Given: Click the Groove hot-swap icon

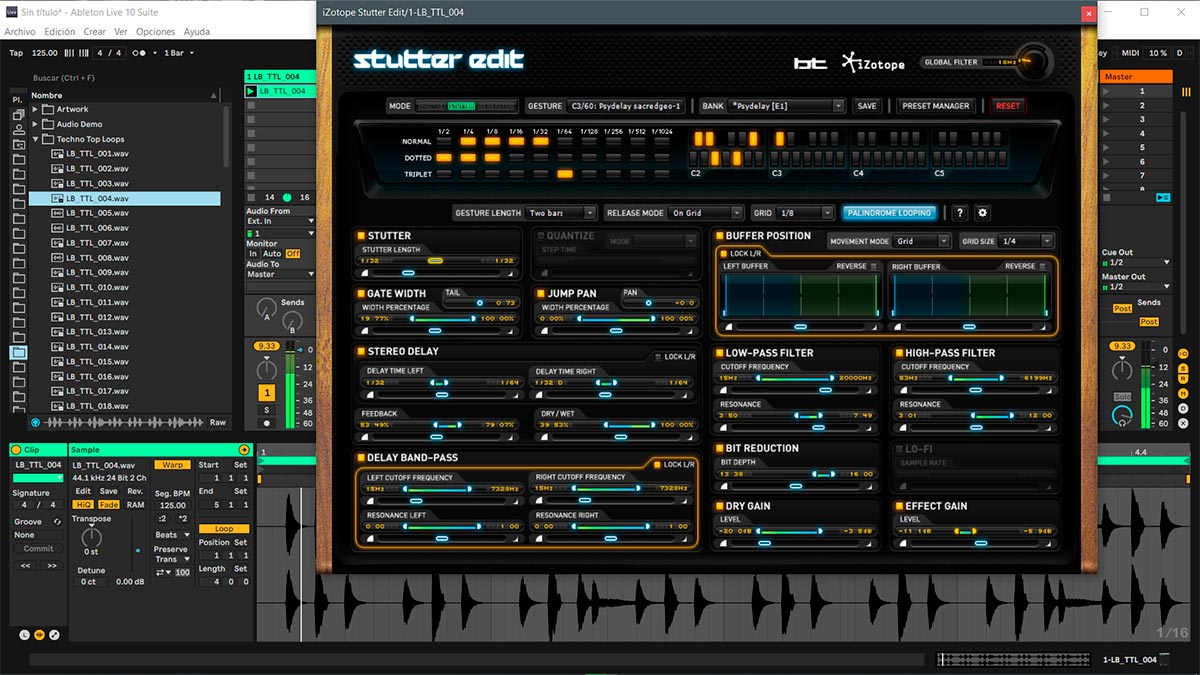Looking at the screenshot, I should 57,522.
